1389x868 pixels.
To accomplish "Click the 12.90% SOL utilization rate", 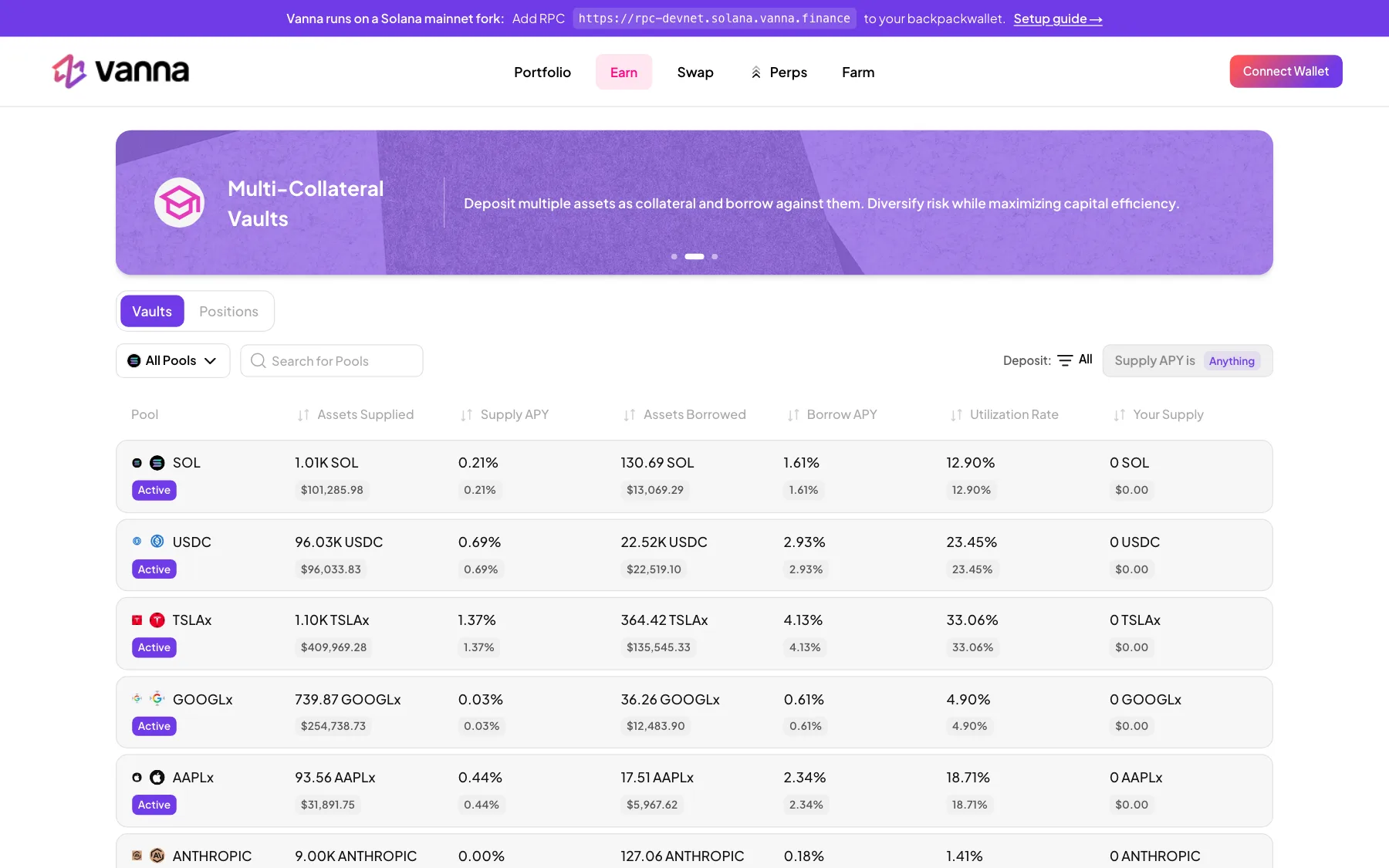I will click(971, 463).
